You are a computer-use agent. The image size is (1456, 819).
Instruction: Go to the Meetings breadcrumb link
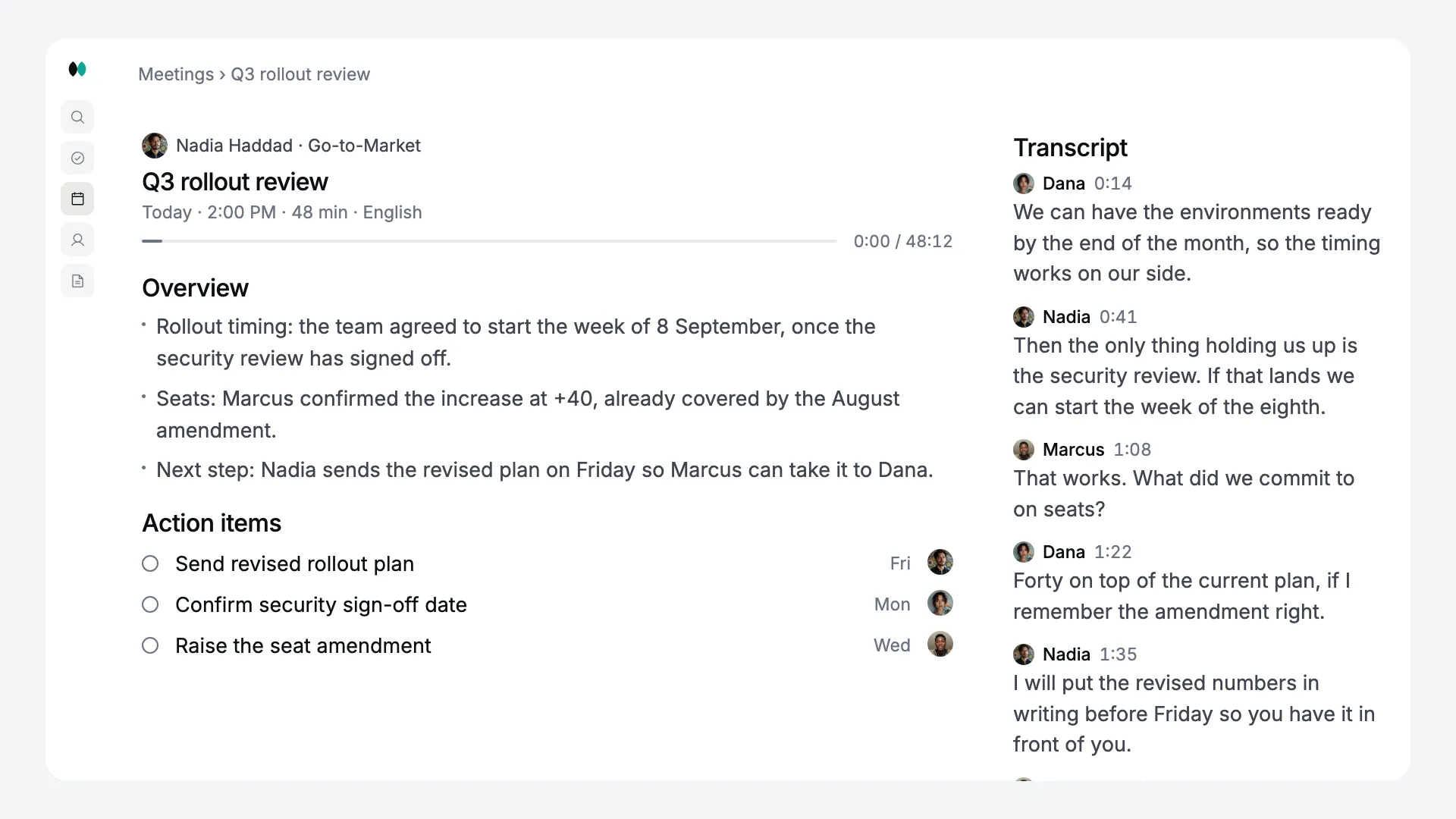click(176, 74)
